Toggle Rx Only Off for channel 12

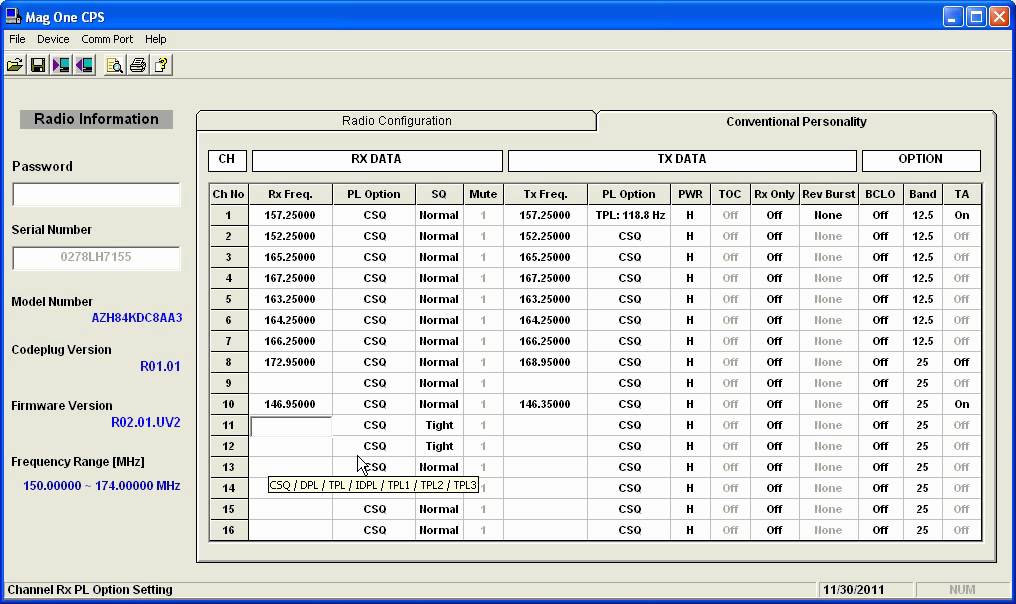click(x=774, y=447)
